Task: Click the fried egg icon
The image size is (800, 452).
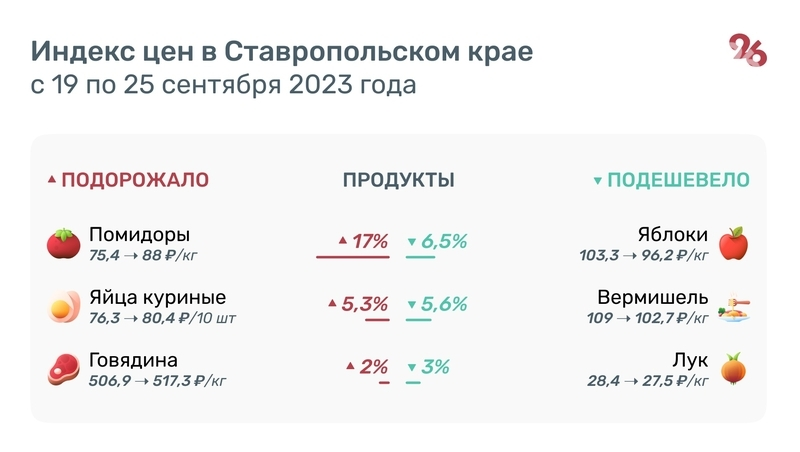Action: pyautogui.click(x=63, y=306)
